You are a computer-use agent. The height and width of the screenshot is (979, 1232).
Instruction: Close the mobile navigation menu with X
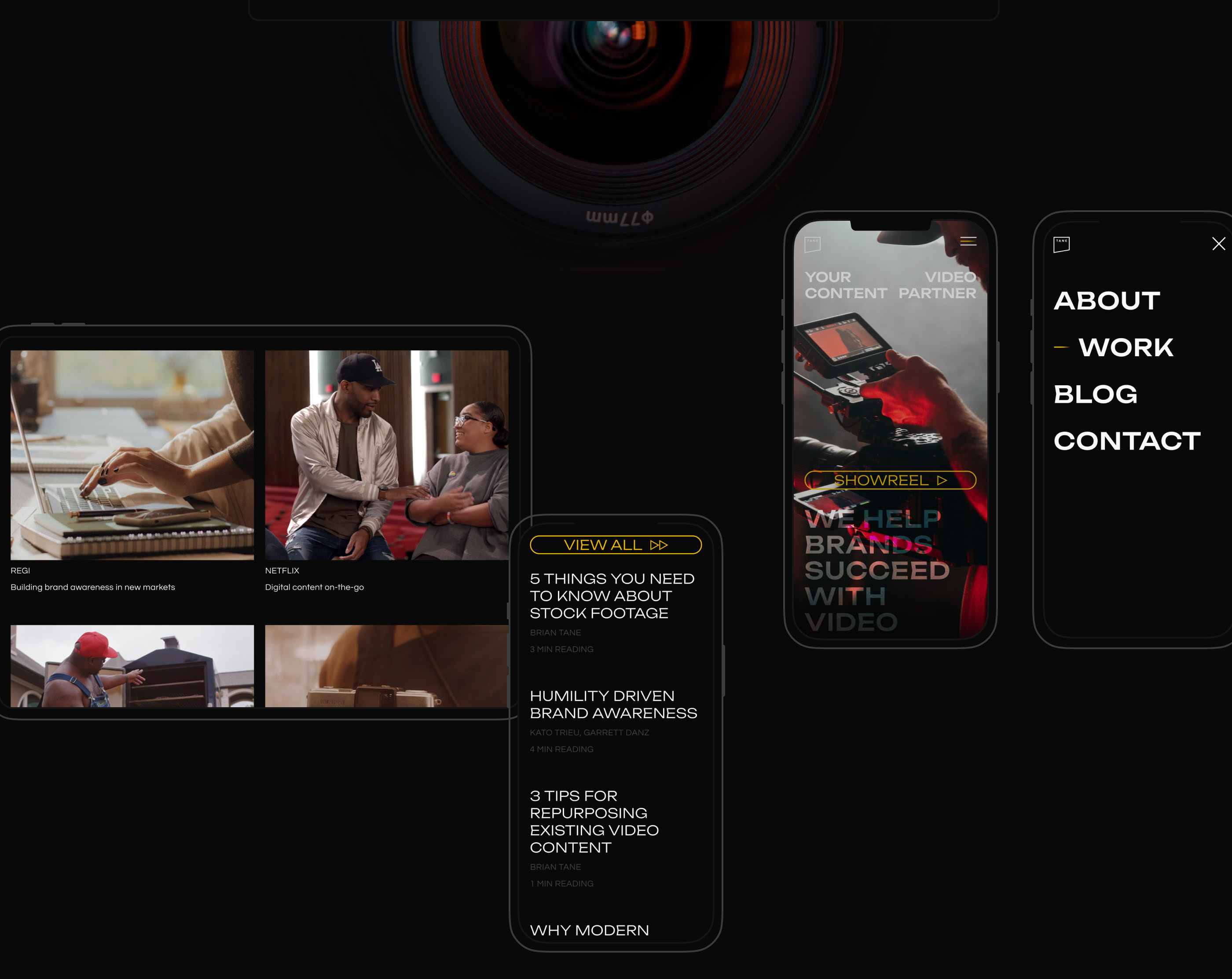tap(1218, 244)
